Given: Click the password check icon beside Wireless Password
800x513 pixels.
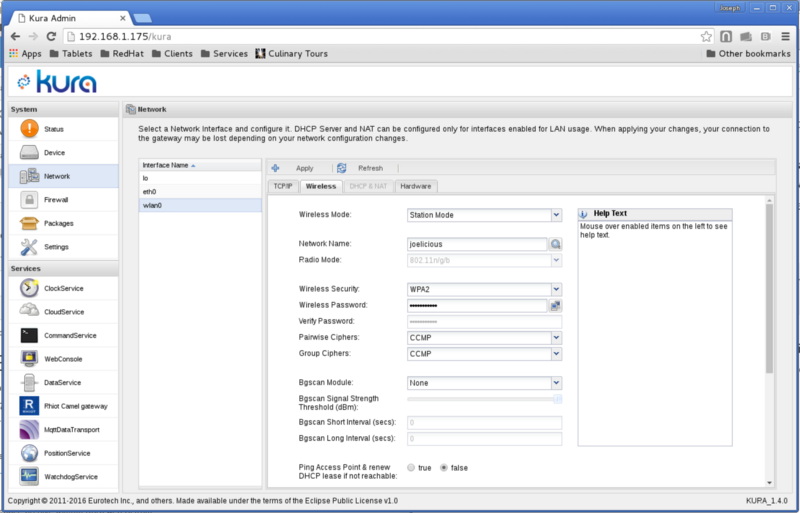Looking at the screenshot, I should 556,305.
